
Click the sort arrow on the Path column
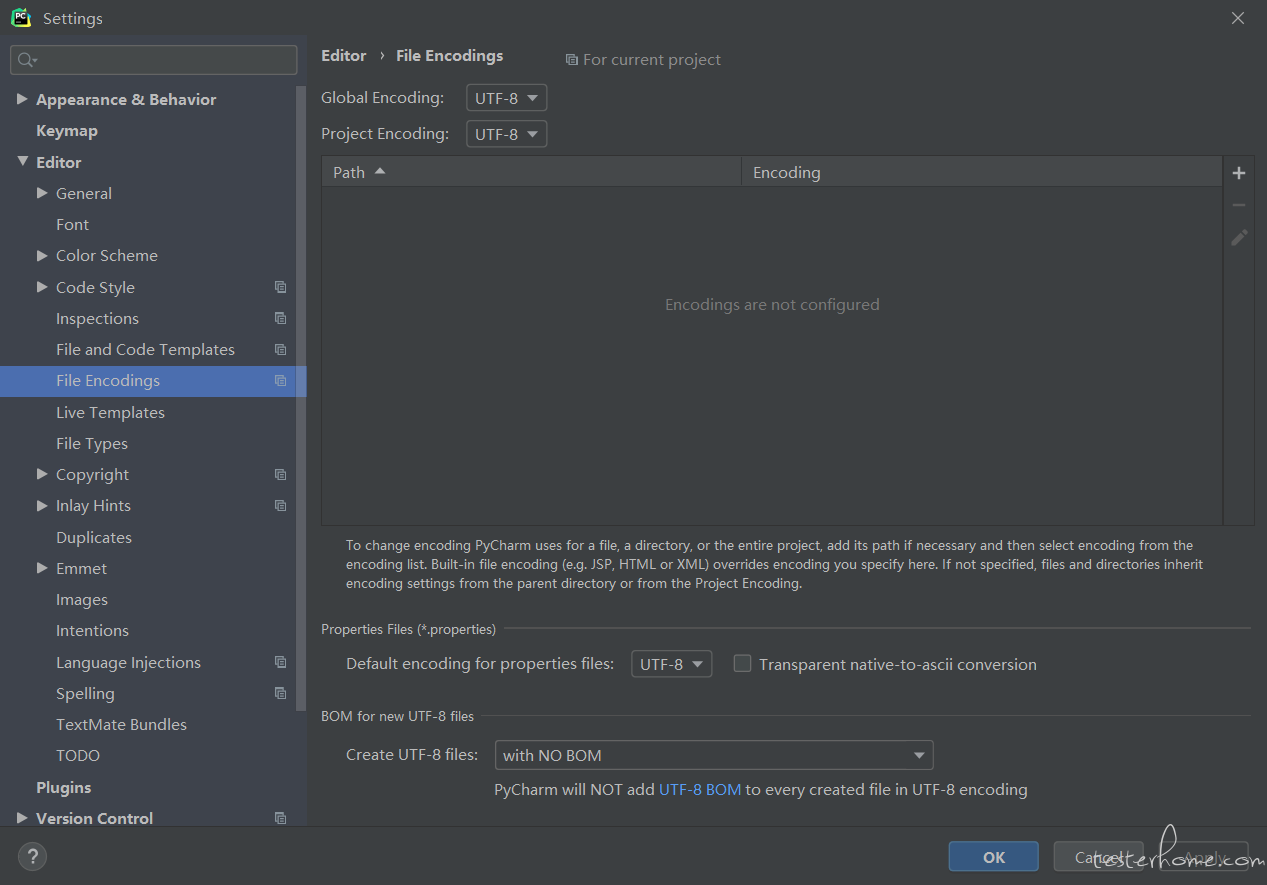point(380,171)
